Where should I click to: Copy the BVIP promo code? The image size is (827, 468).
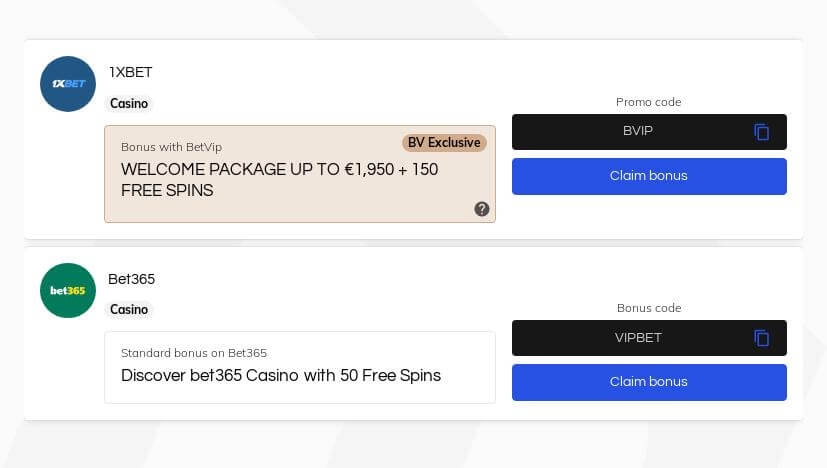(761, 132)
